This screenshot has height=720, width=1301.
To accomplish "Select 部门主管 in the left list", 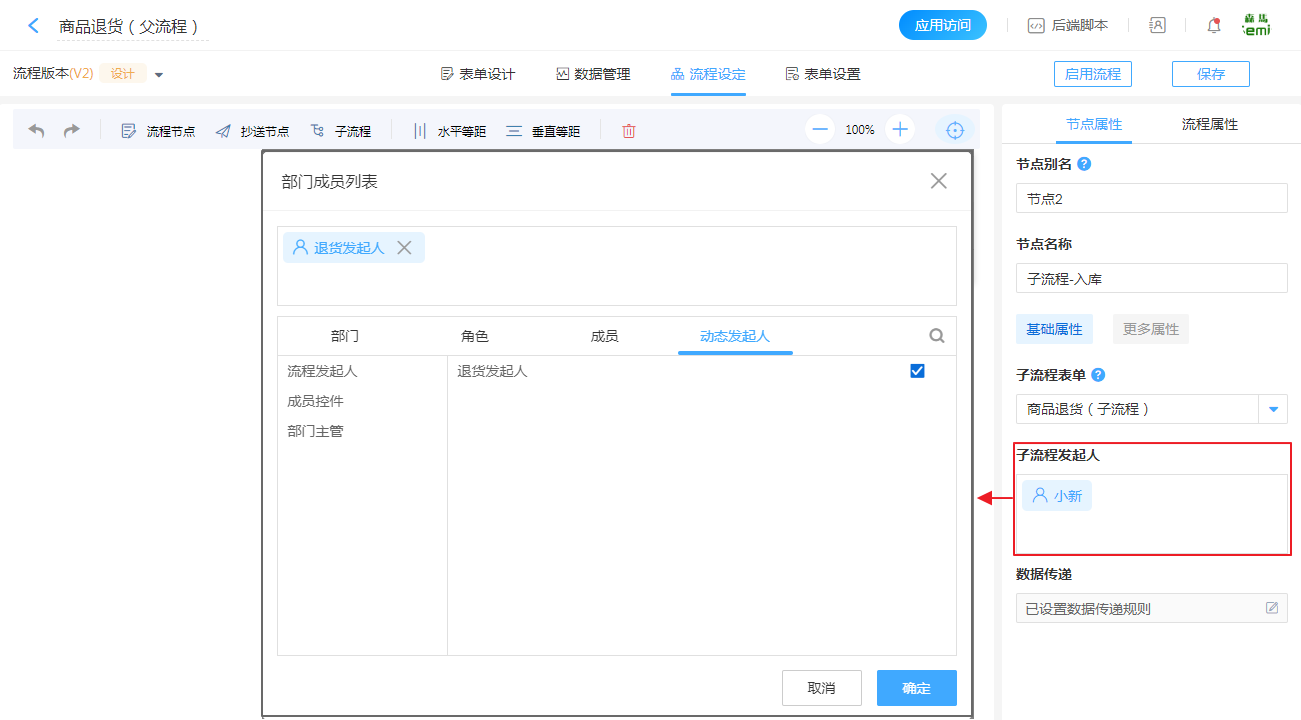I will [x=315, y=431].
